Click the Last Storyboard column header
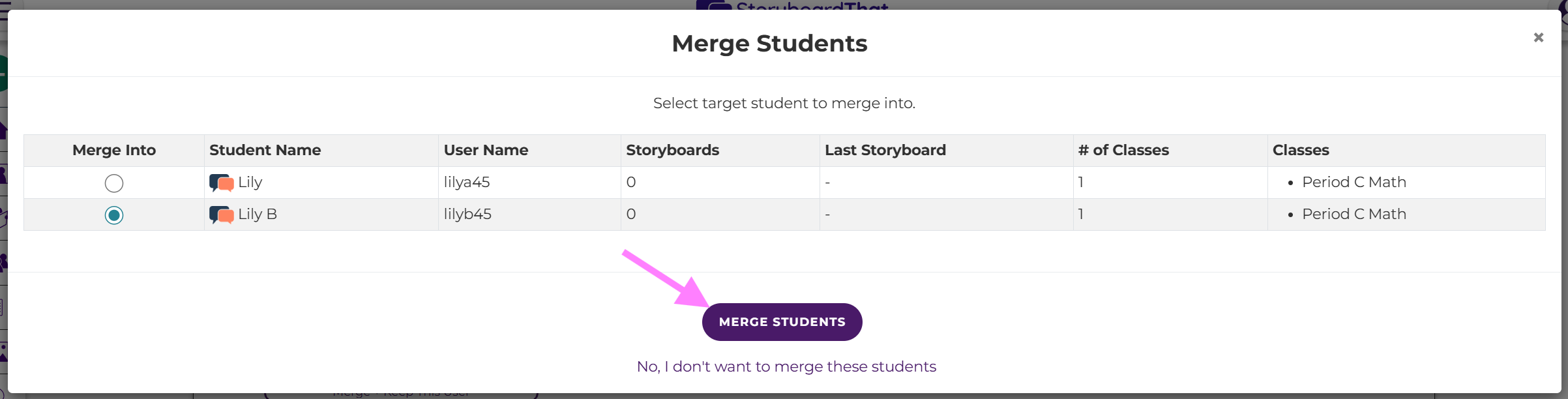 885,150
